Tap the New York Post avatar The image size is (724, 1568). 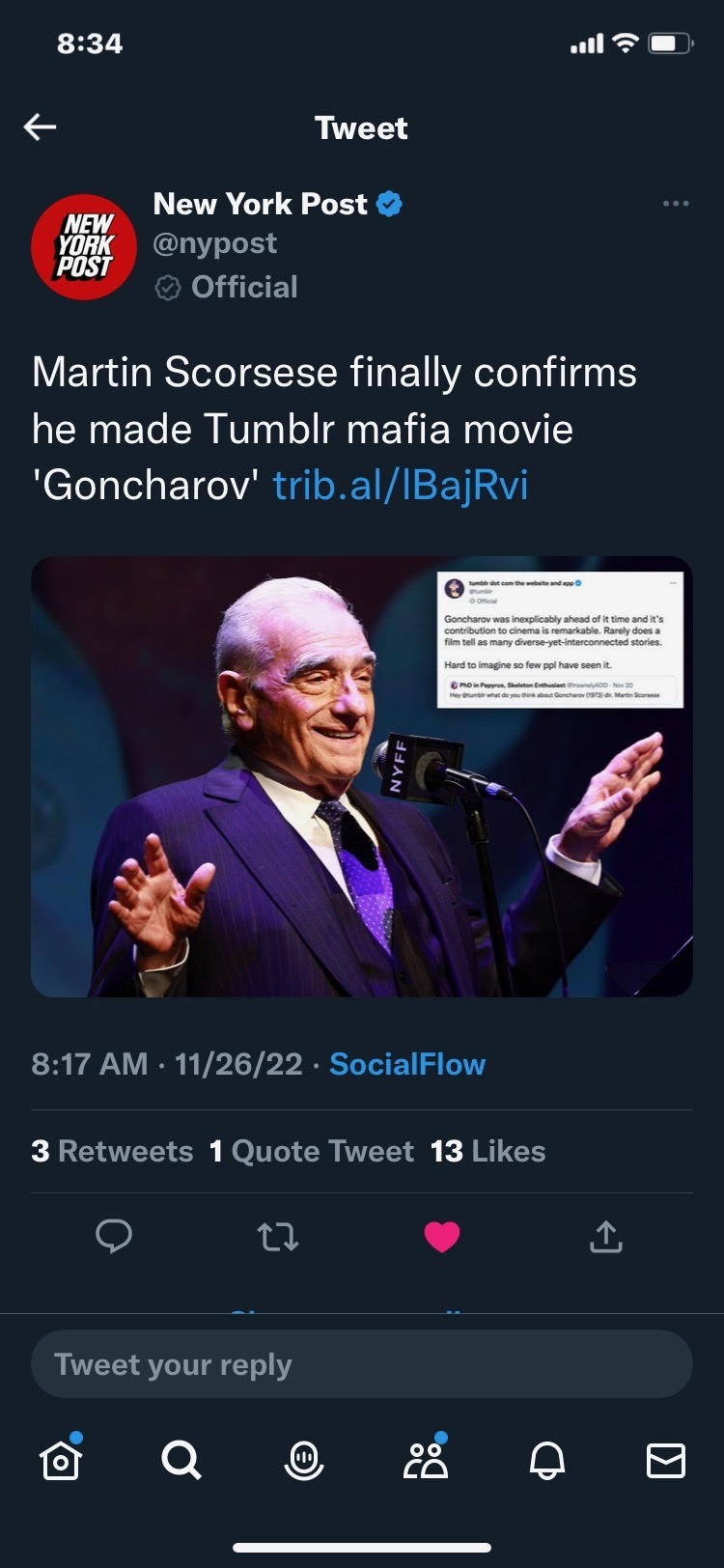click(x=84, y=247)
